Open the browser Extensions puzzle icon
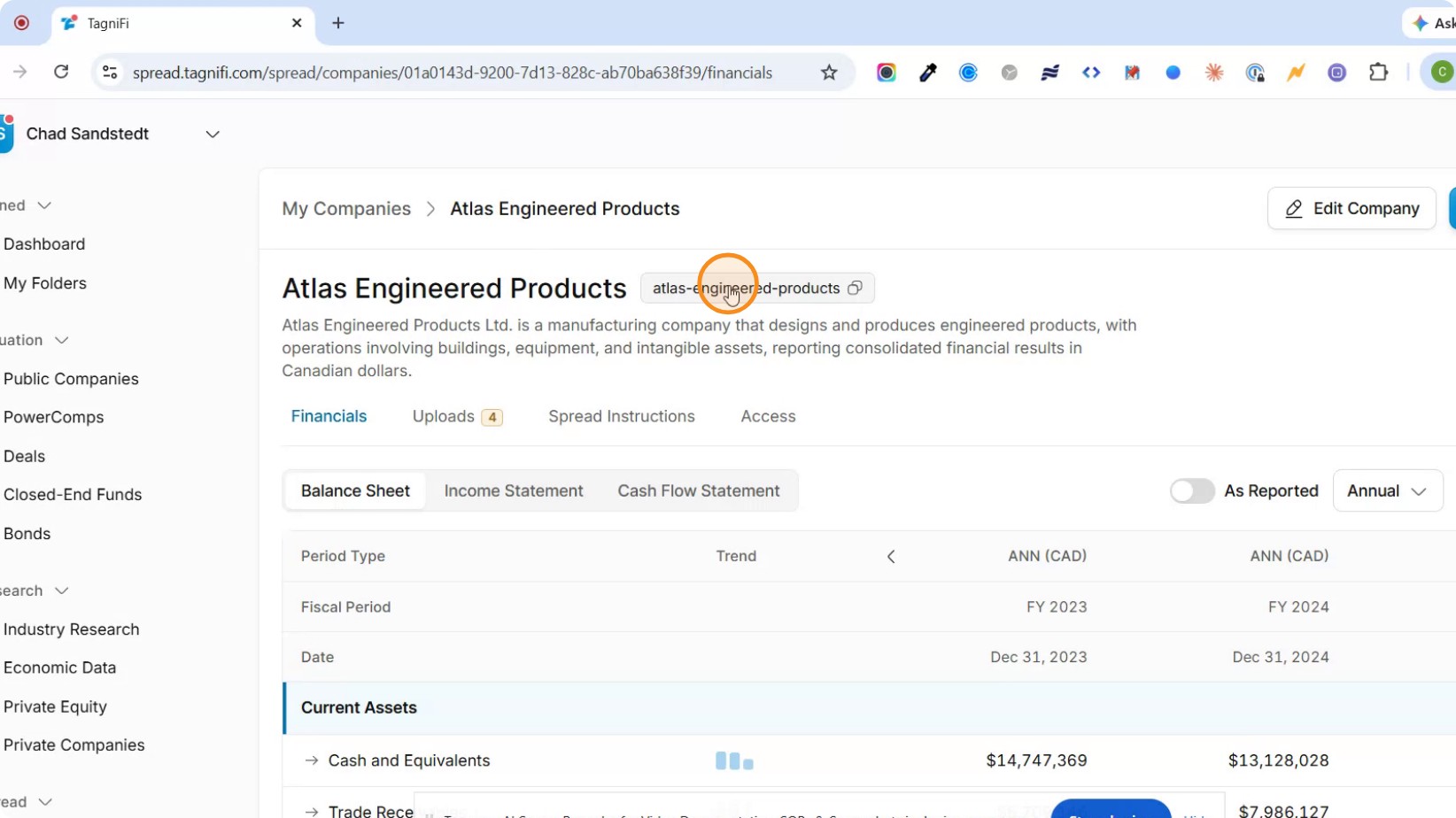Image resolution: width=1456 pixels, height=818 pixels. coord(1378,73)
